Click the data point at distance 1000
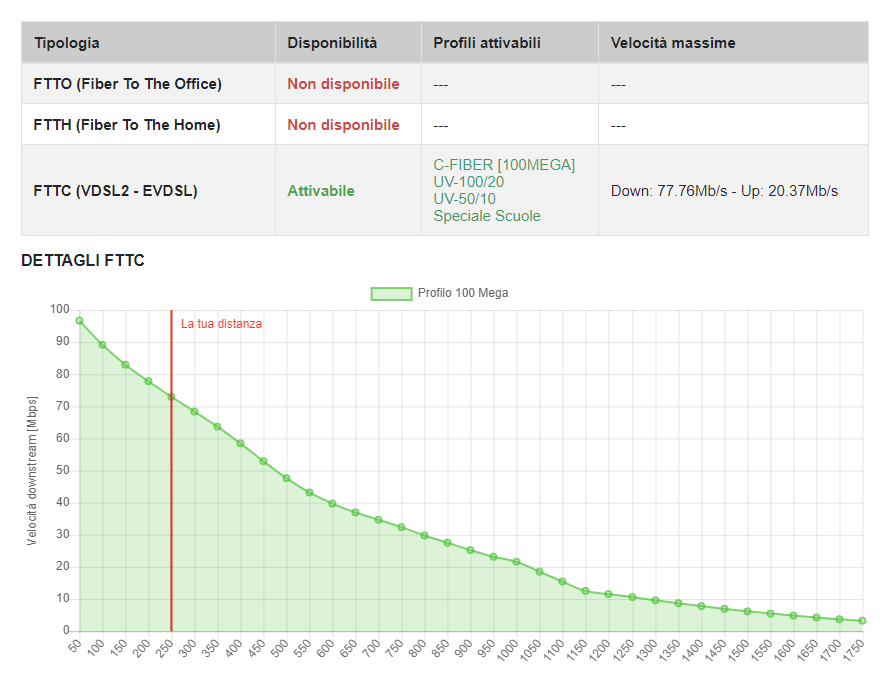 coord(516,561)
